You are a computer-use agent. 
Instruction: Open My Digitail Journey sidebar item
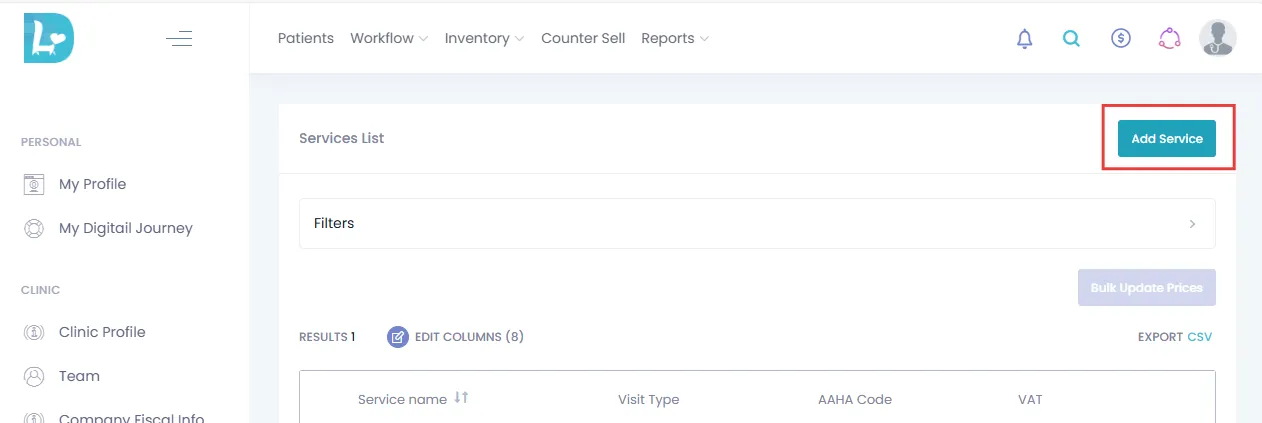(126, 228)
